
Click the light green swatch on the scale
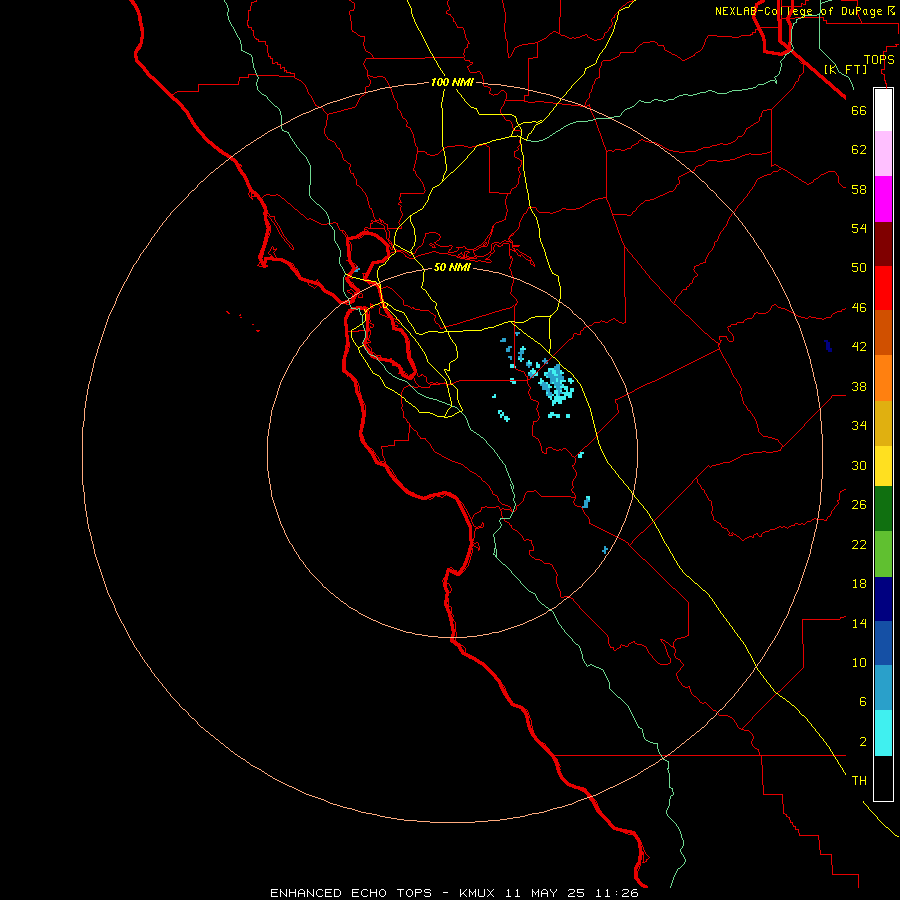pos(883,554)
